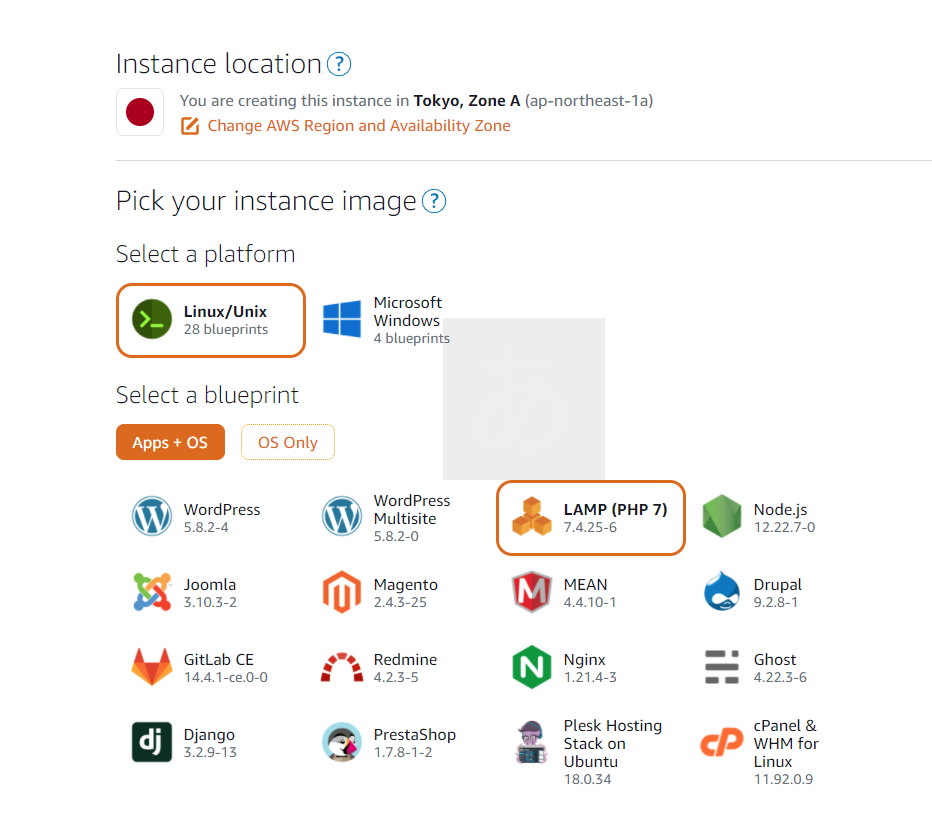
Task: Click the Node.js hexagon icon
Action: [722, 516]
